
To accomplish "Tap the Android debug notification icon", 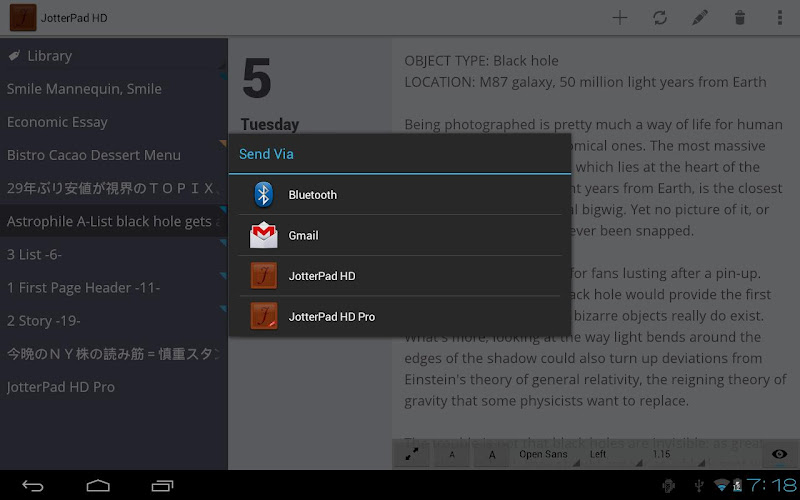I will [668, 486].
